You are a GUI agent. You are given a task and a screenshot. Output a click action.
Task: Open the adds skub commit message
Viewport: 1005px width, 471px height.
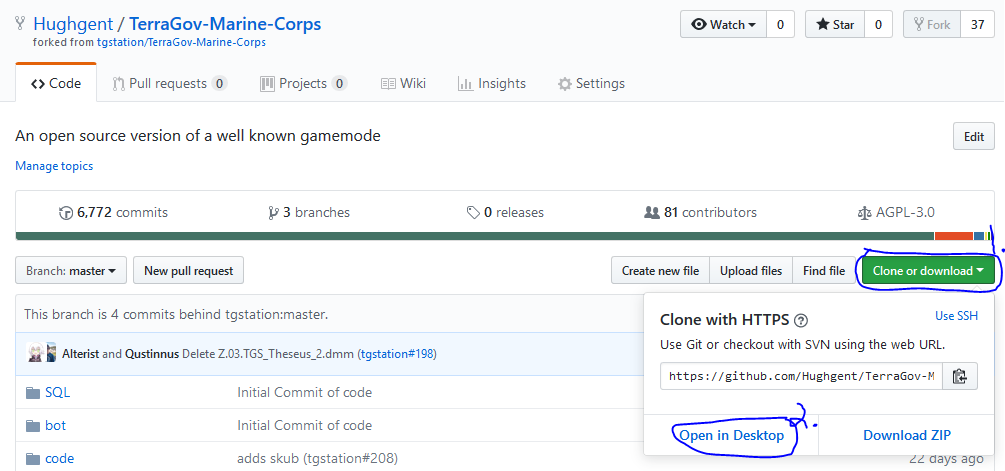268,459
